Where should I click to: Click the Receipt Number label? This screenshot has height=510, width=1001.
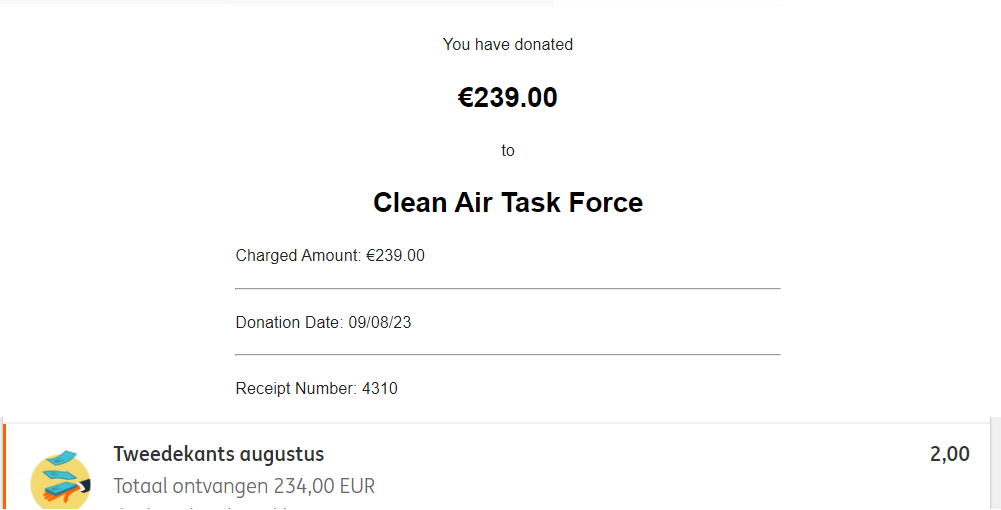point(296,388)
